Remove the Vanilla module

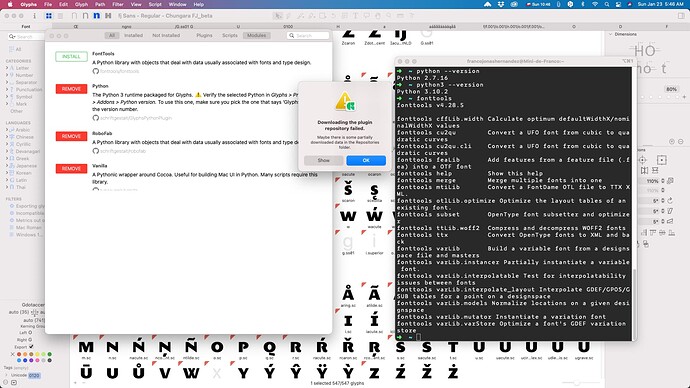71,169
